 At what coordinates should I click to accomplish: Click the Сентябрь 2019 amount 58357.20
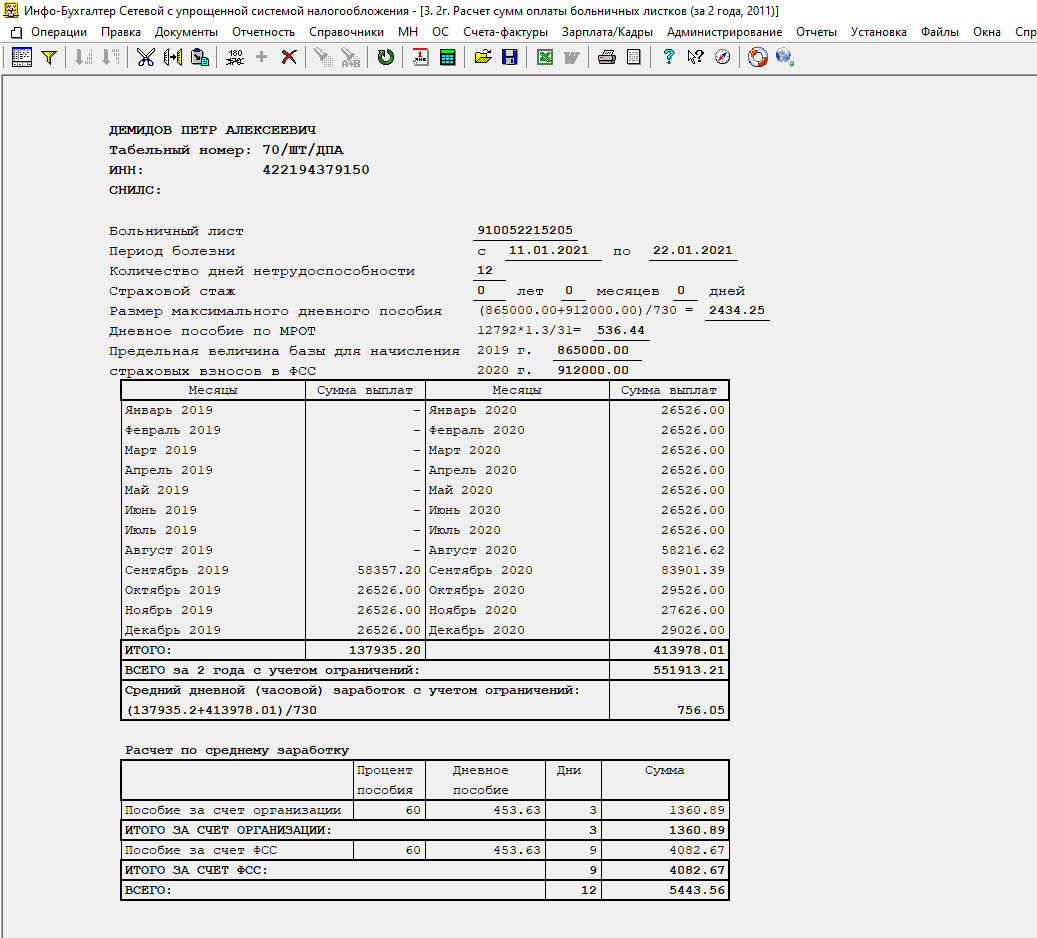click(389, 570)
